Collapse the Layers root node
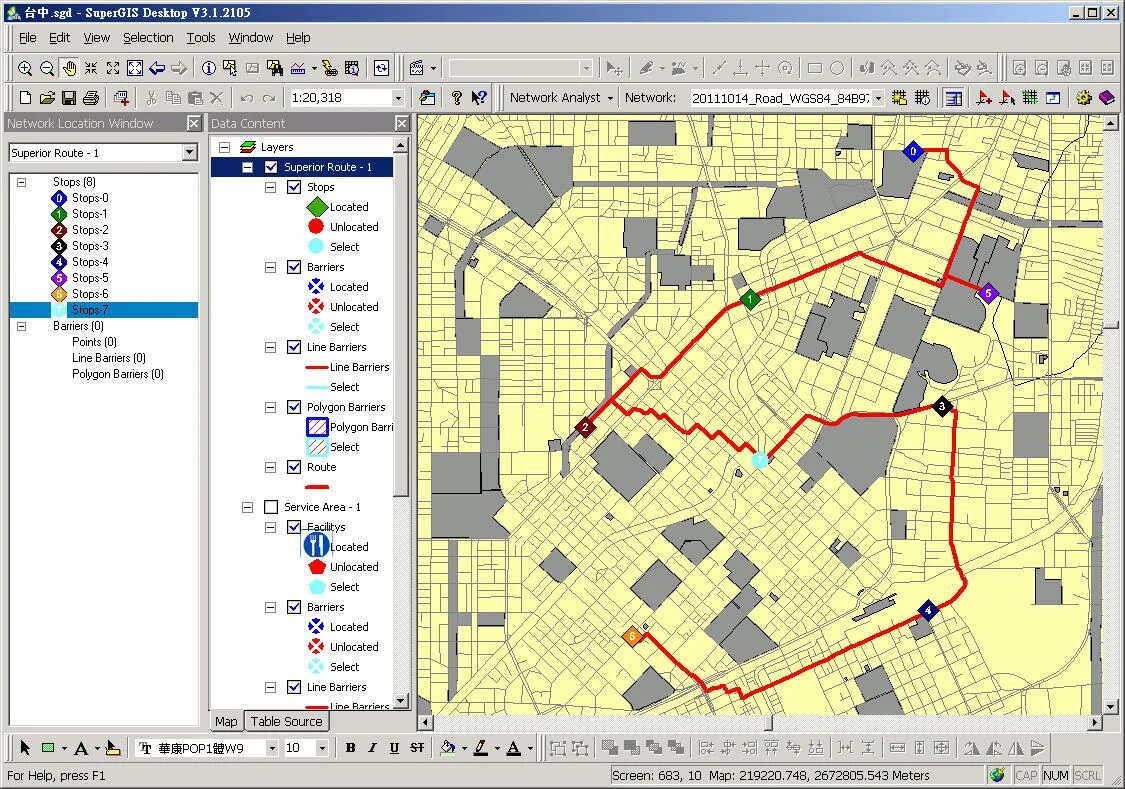Viewport: 1125px width, 789px height. point(225,147)
